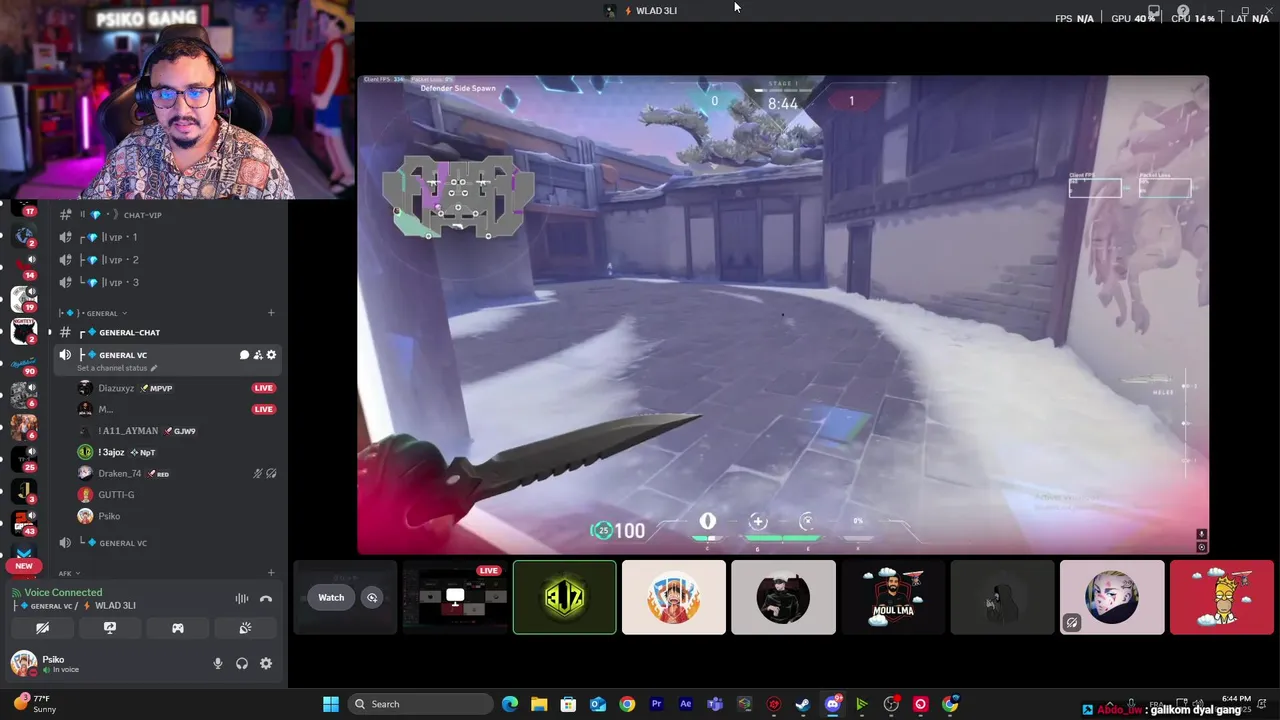Start screen share from voice panel

point(110,628)
